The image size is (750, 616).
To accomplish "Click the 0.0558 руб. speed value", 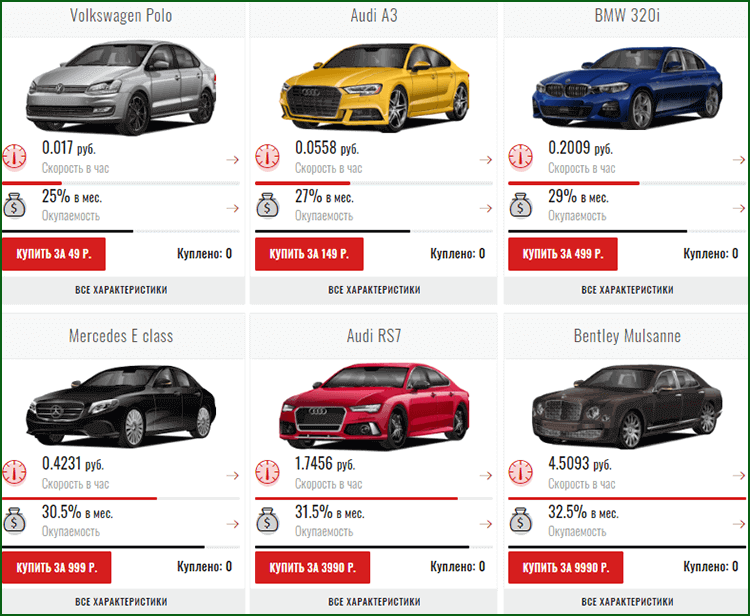I will coord(327,148).
